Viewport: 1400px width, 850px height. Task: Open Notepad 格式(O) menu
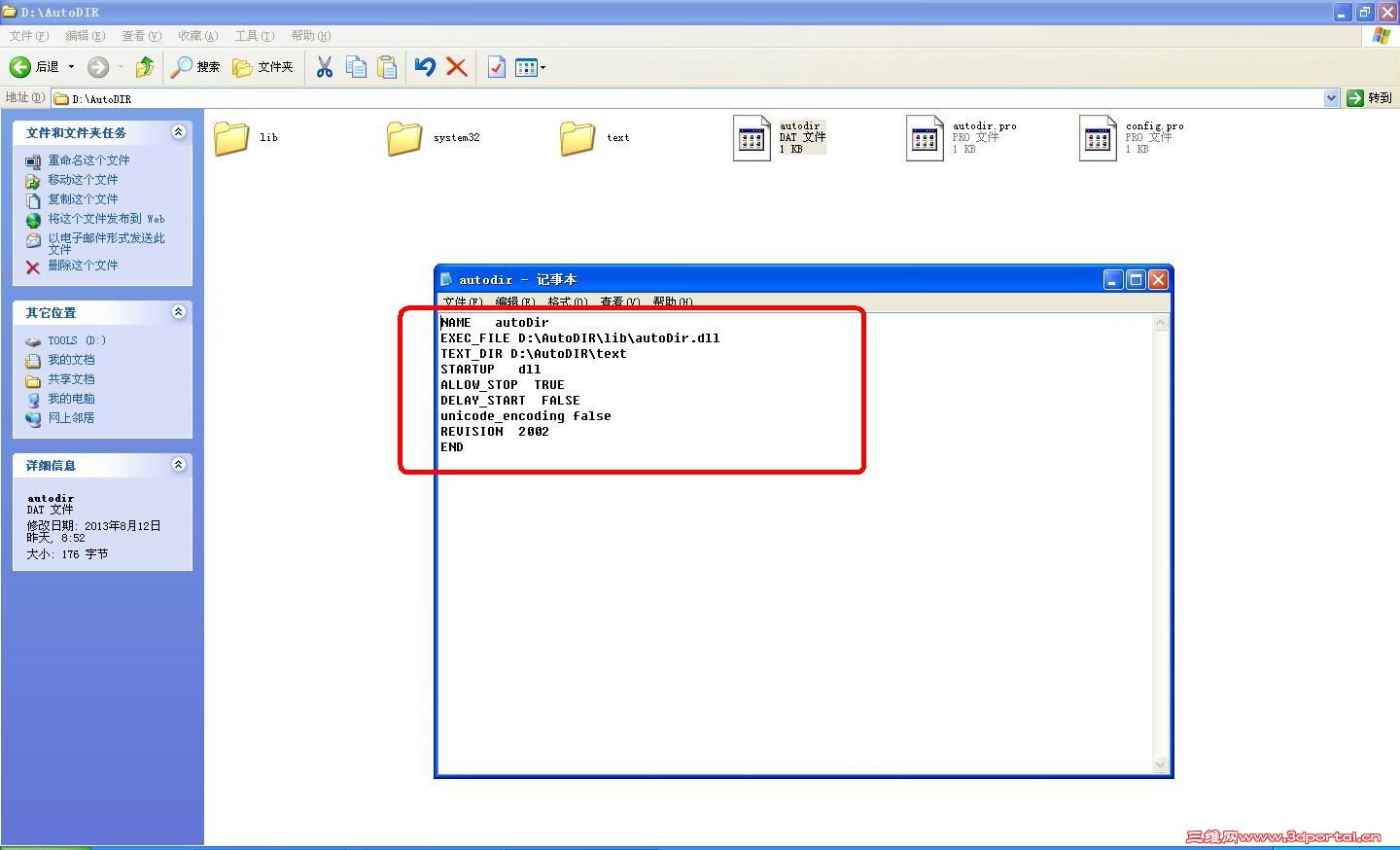click(568, 301)
